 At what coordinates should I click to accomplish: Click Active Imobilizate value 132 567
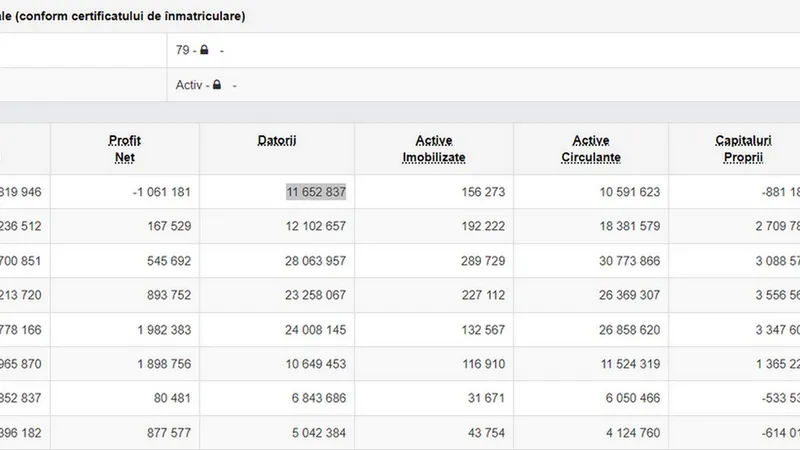coord(483,330)
